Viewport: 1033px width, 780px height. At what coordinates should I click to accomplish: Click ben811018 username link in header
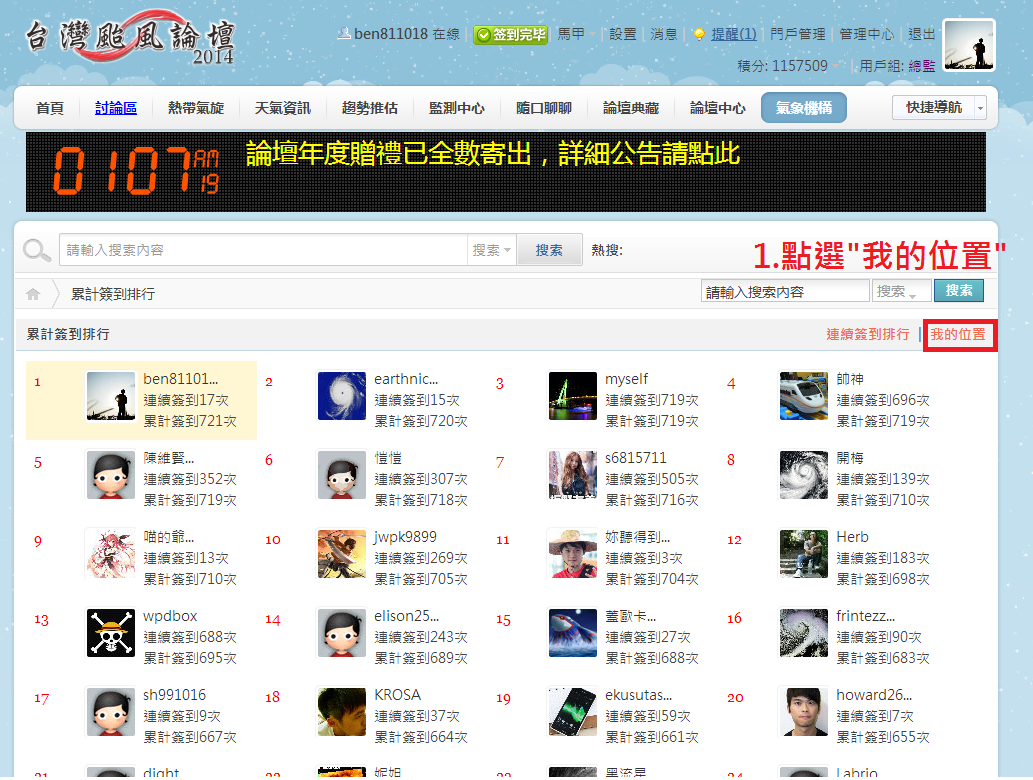click(391, 34)
